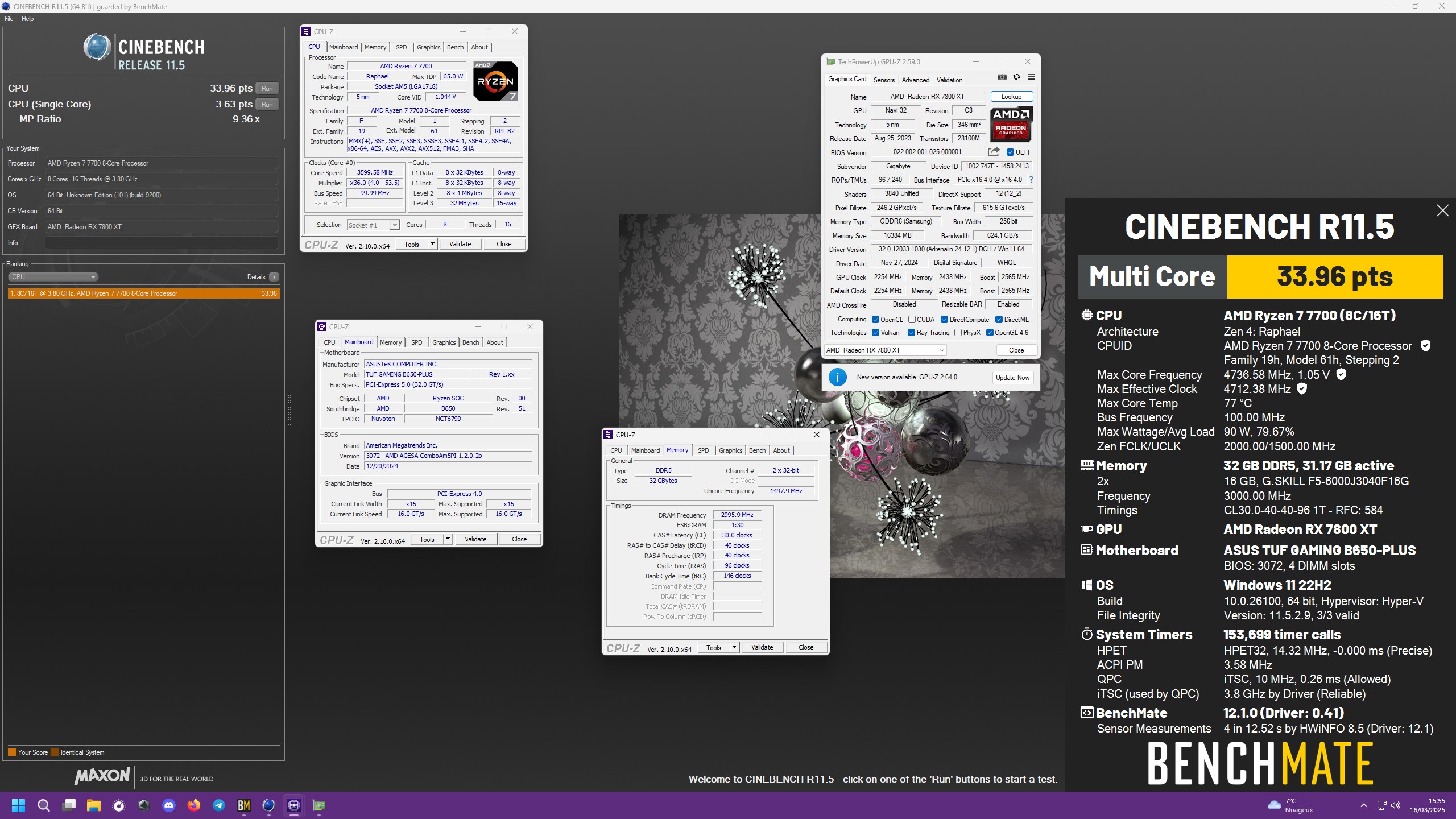Viewport: 1456px width, 819px height.
Task: Toggle the CUDA checkbox
Action: pyautogui.click(x=912, y=320)
